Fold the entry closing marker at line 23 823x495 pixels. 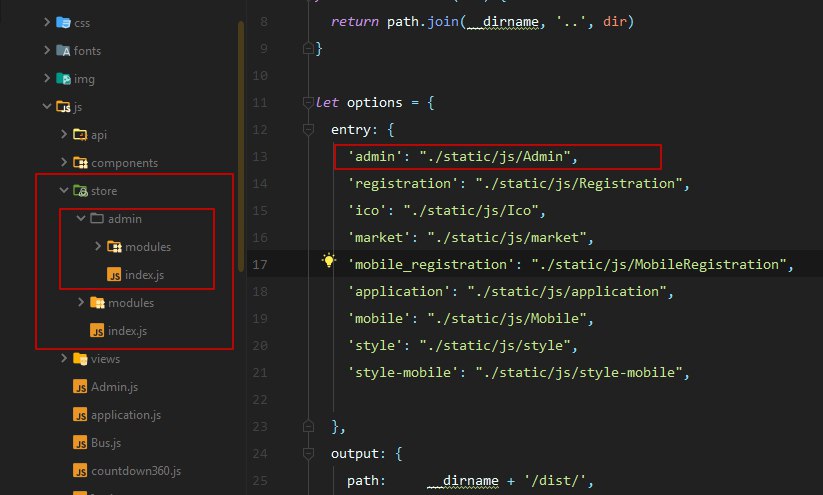308,426
